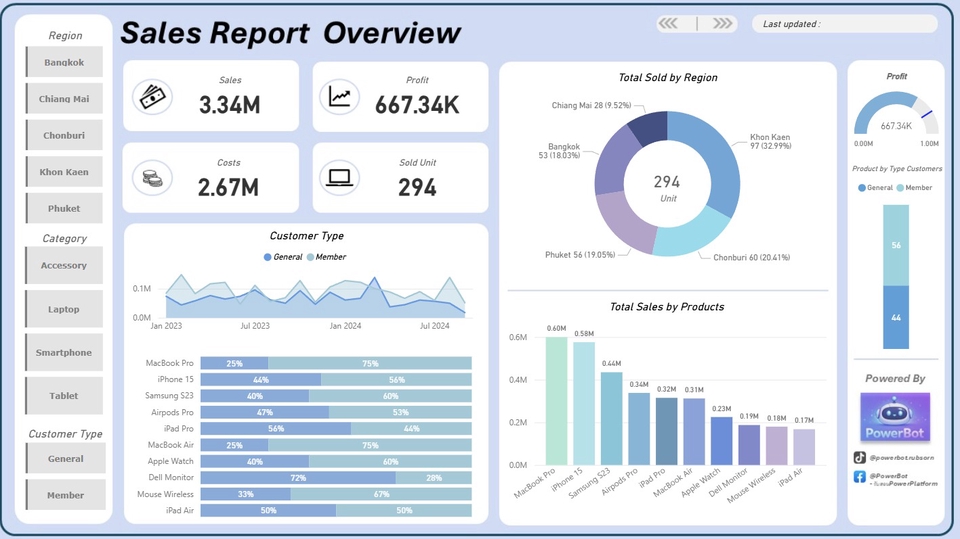This screenshot has height=539, width=960.
Task: Click the General 44 stacked column segment
Action: [x=896, y=317]
